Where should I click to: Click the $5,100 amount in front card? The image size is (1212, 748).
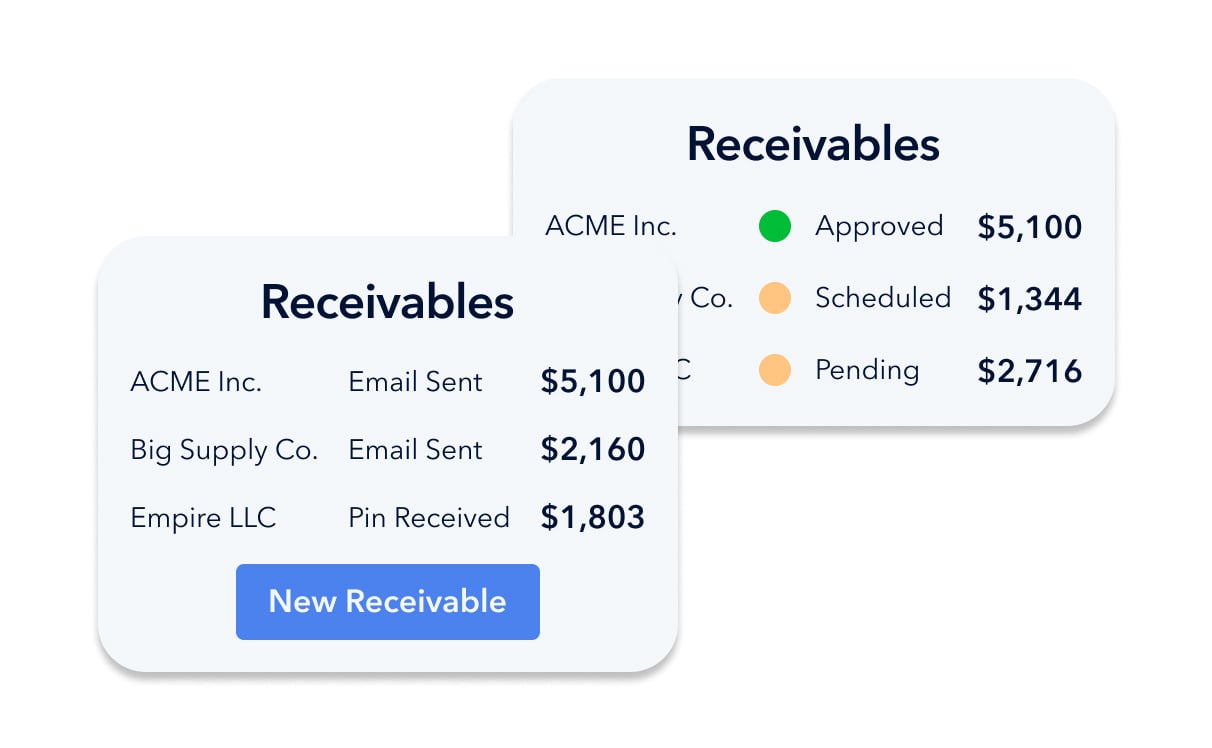(592, 382)
